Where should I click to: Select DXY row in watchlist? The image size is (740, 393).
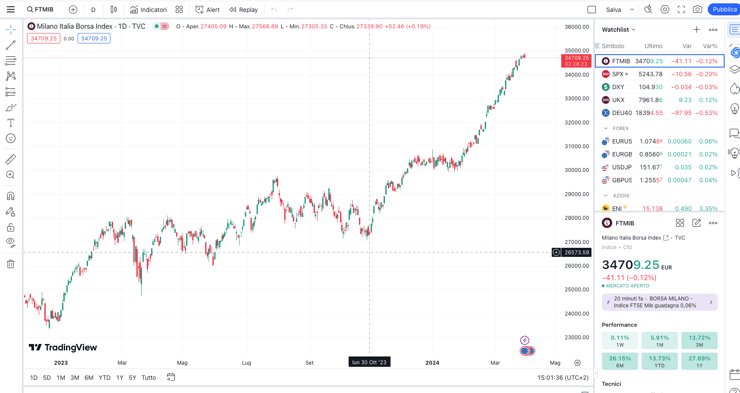[x=660, y=87]
